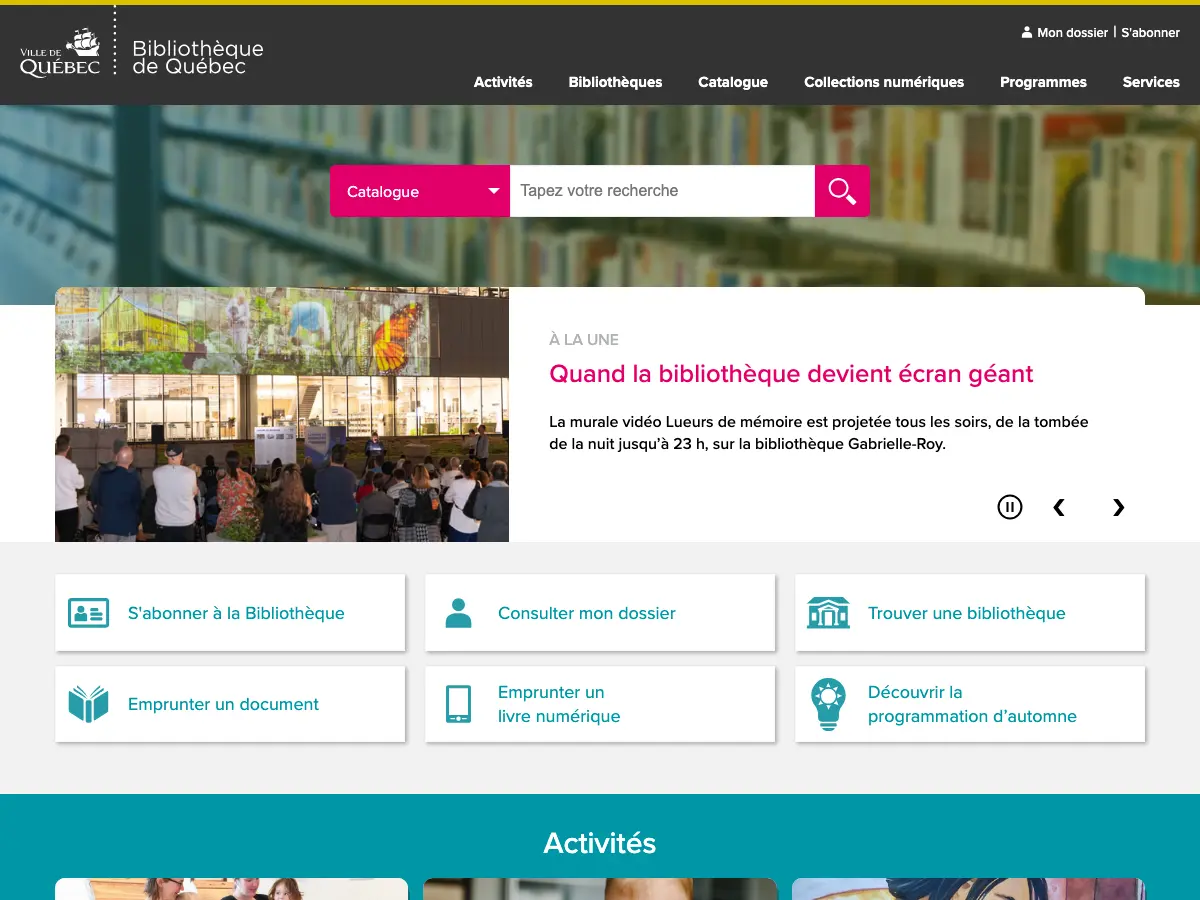Click the Lueurs de mémoire description paragraph
Screen dimensions: 1200x900
(819, 433)
